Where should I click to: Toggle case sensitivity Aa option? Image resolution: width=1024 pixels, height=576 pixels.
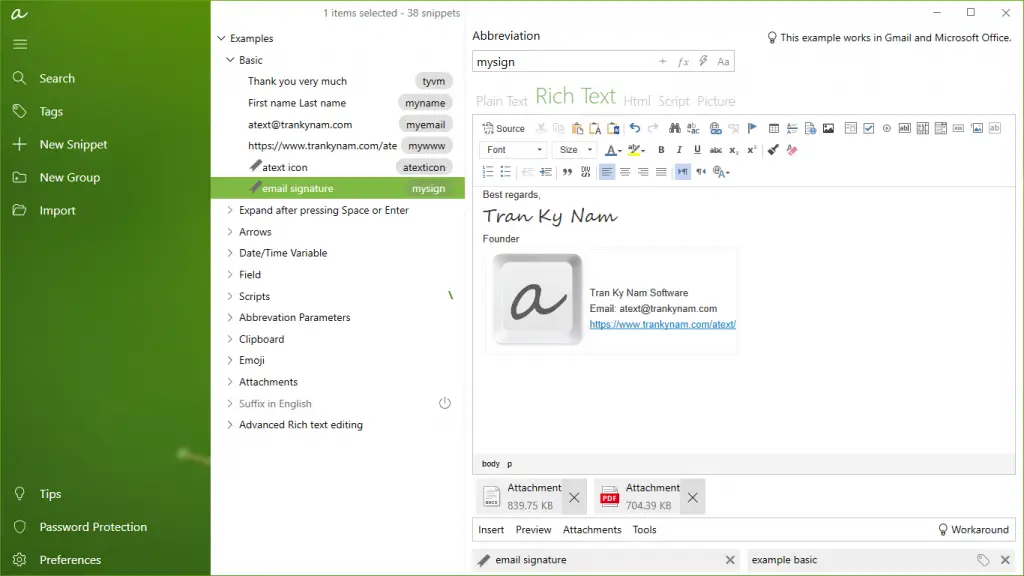[723, 61]
